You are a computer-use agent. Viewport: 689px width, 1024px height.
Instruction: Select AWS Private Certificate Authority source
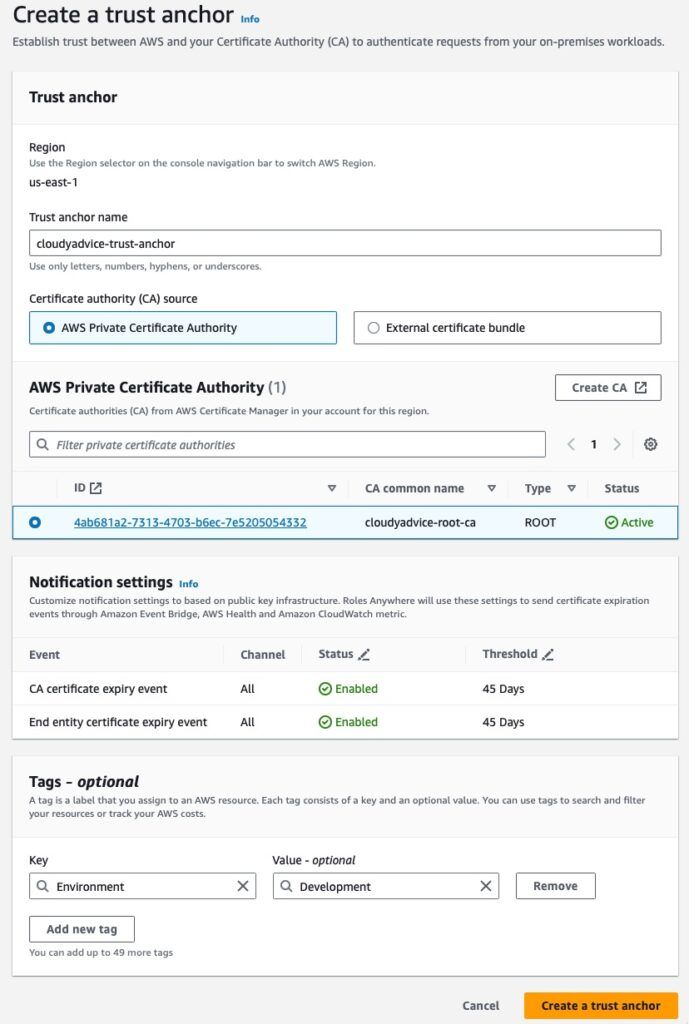coord(183,328)
